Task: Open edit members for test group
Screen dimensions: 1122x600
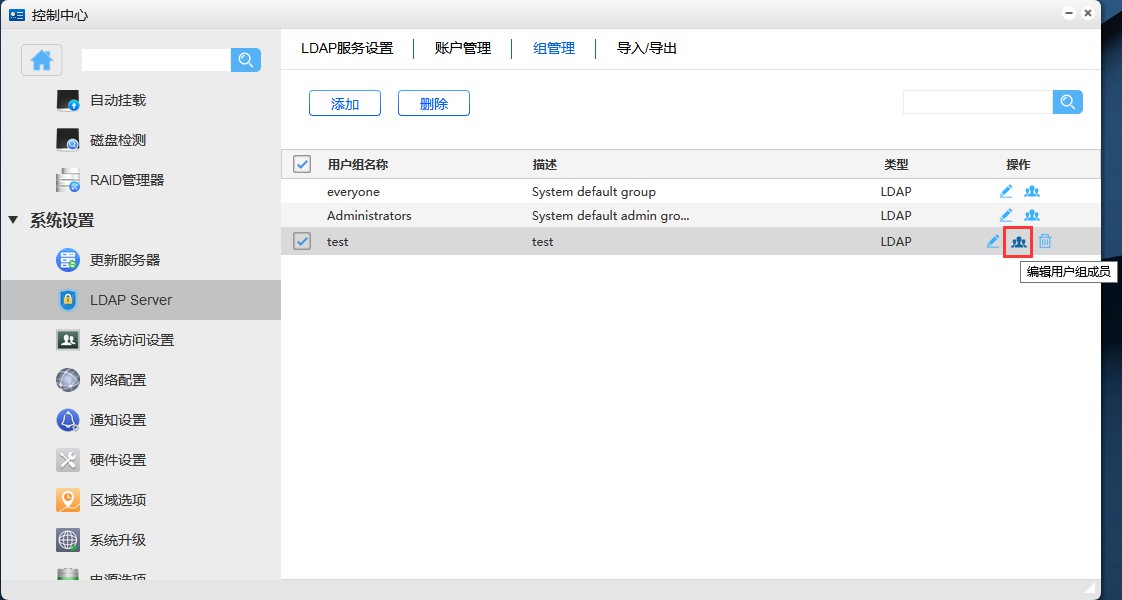Action: [x=1018, y=241]
